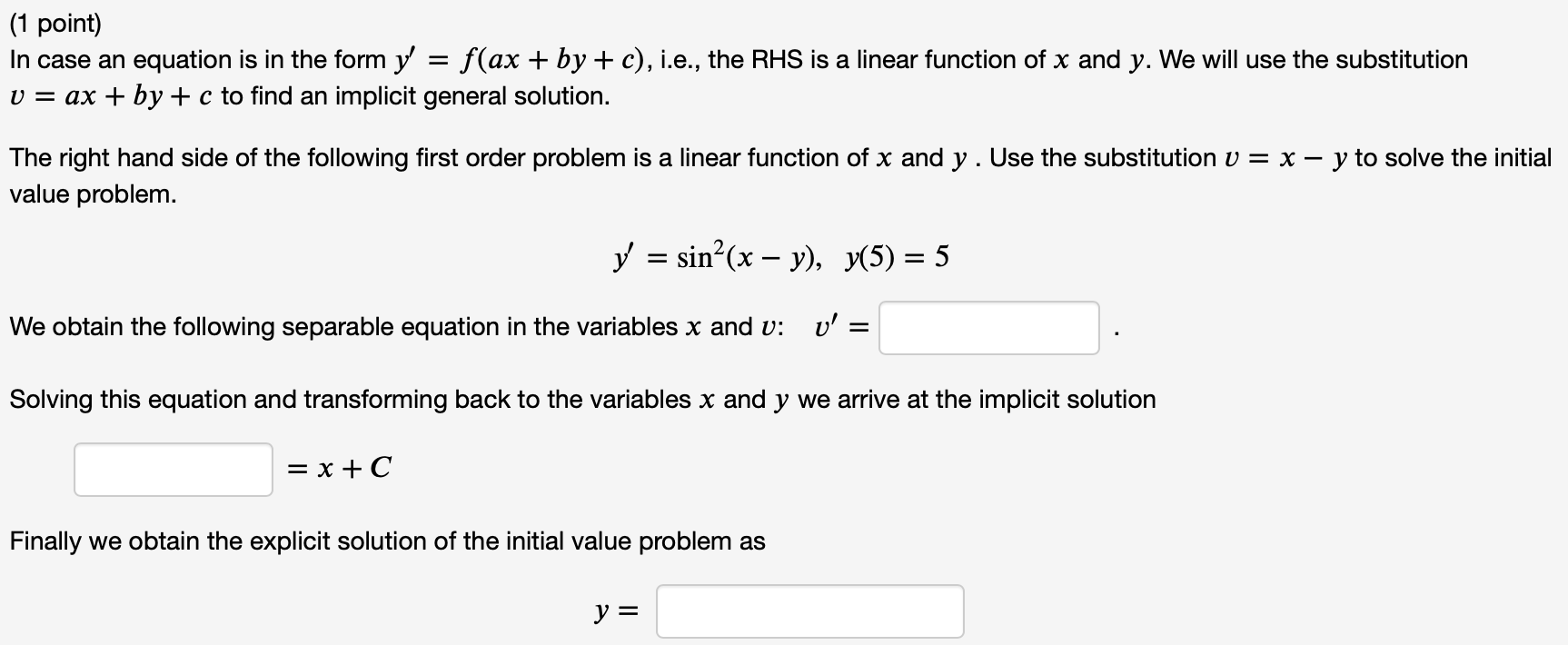
Task: Select the sentence starting 'Solving this equation'
Action: 581,398
